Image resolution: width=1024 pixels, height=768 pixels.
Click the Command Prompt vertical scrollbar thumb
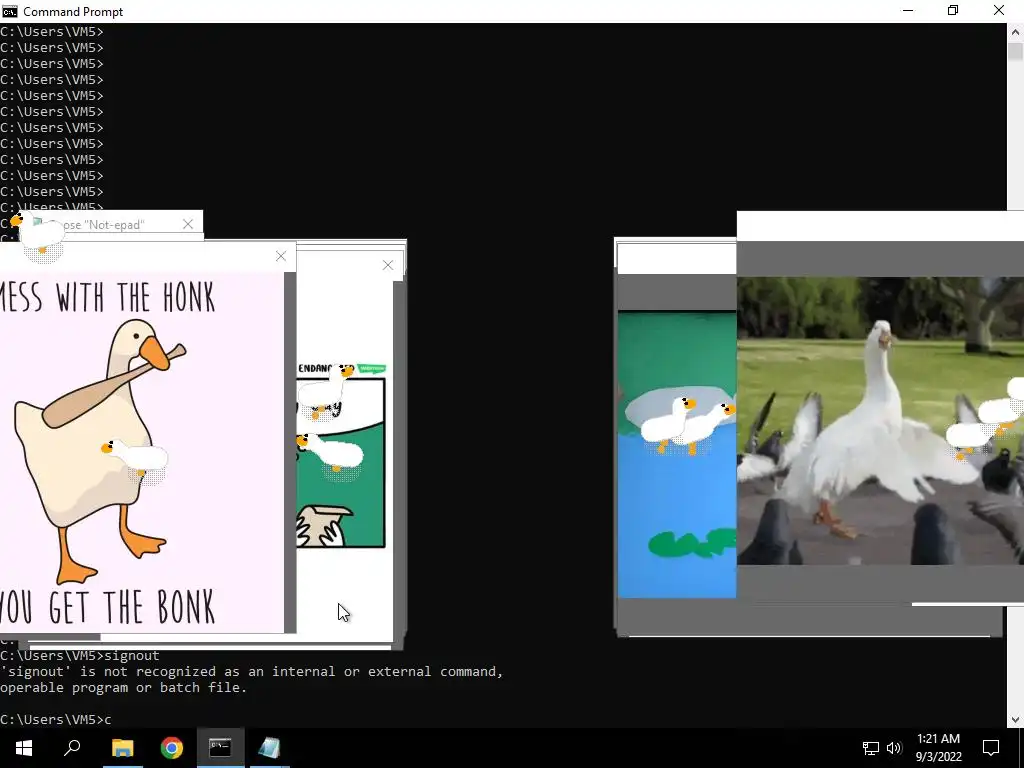1015,52
